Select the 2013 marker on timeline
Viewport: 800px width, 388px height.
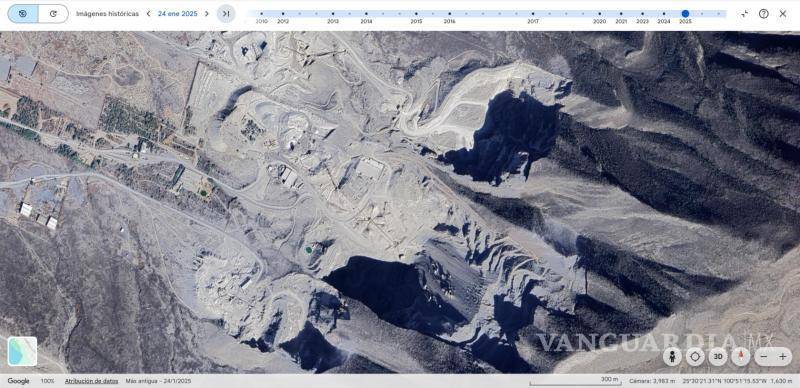pos(333,14)
